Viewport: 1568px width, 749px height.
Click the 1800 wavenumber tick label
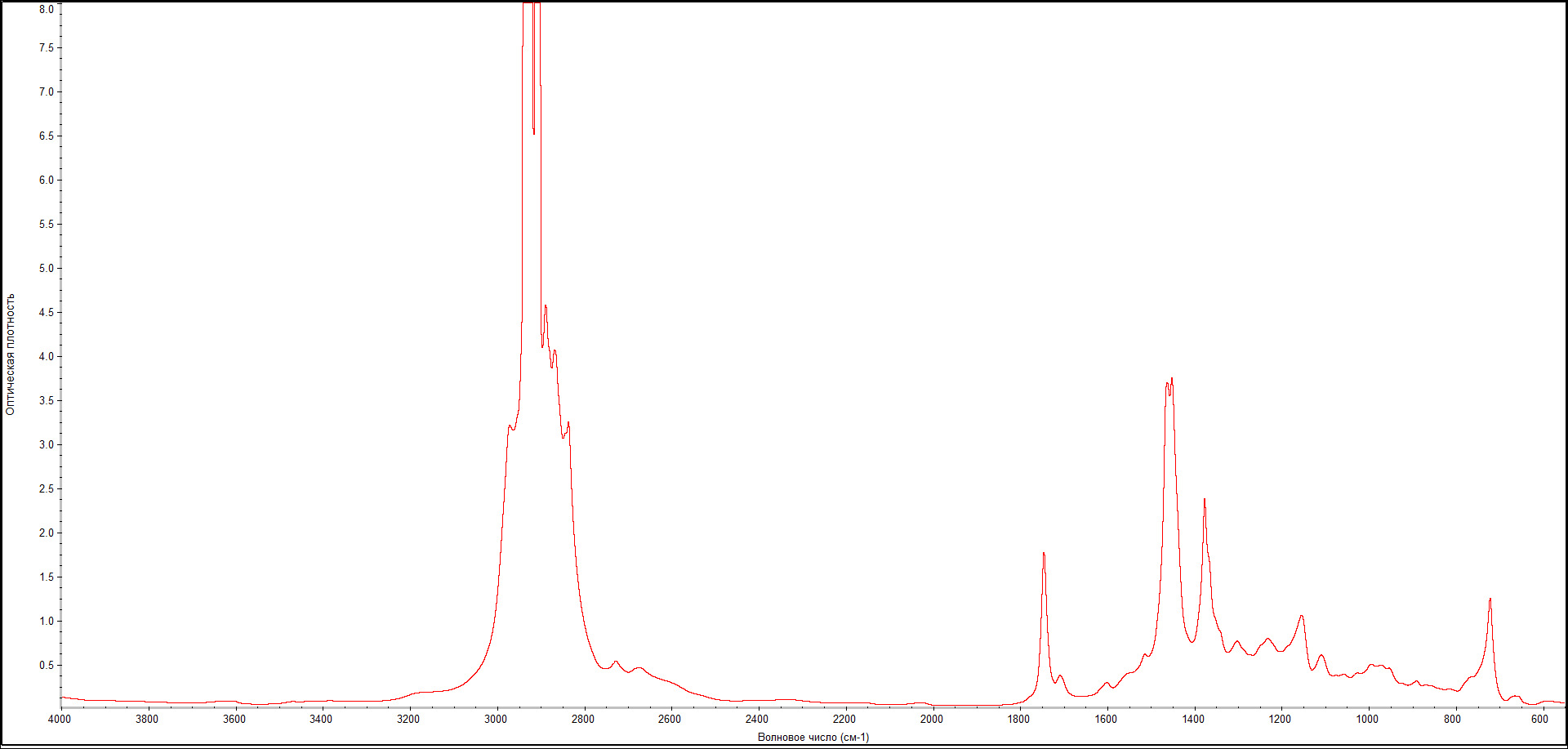(1018, 719)
